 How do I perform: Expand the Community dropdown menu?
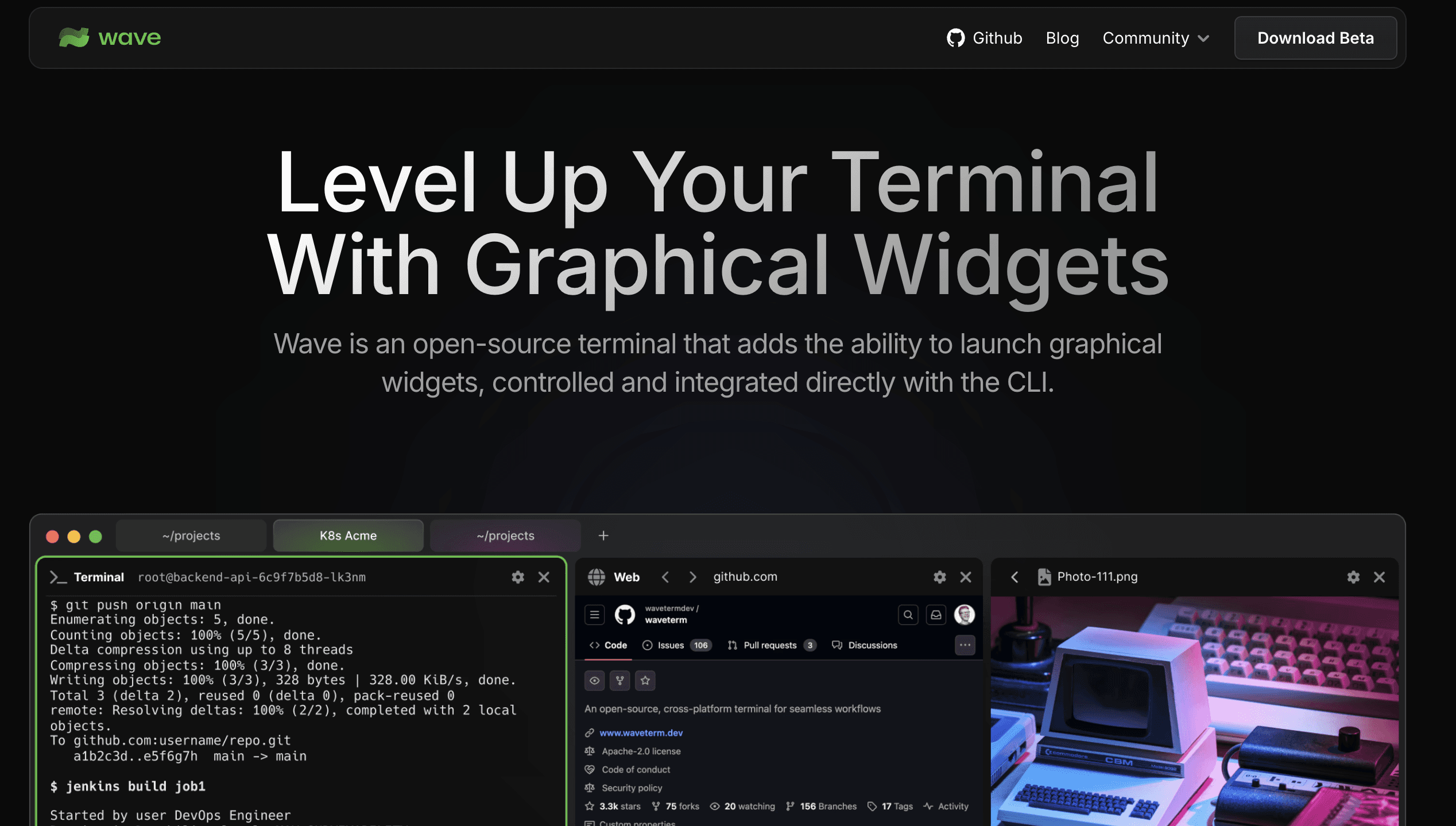click(x=1156, y=38)
